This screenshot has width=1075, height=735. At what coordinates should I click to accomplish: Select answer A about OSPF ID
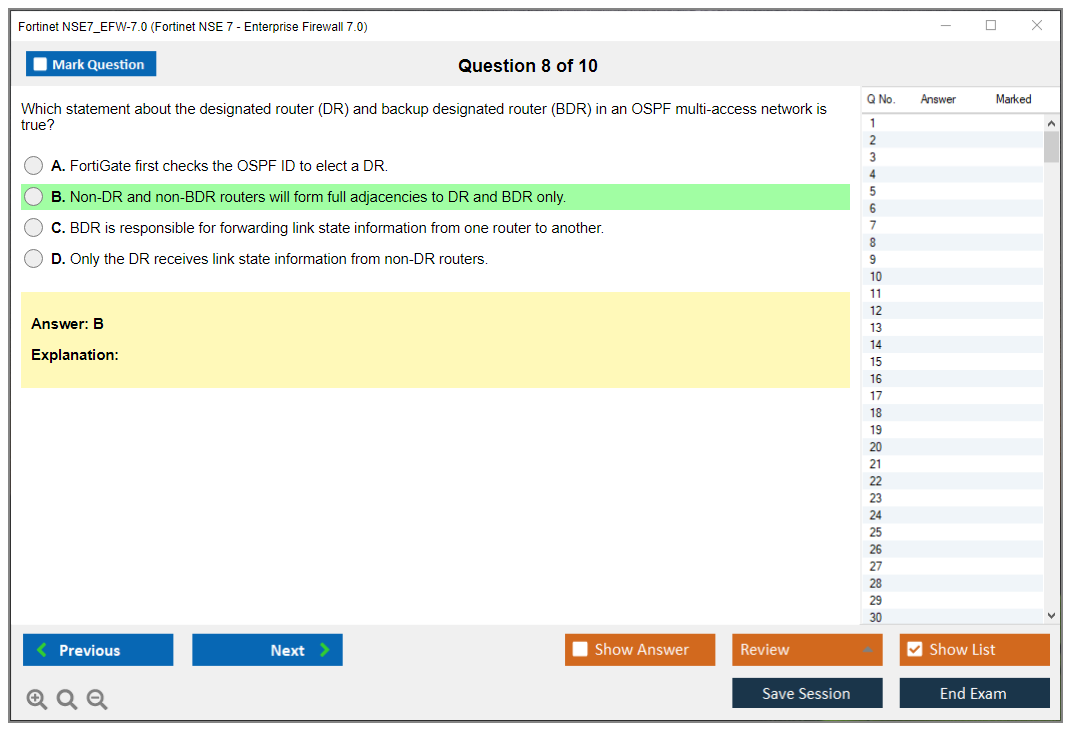[x=34, y=166]
